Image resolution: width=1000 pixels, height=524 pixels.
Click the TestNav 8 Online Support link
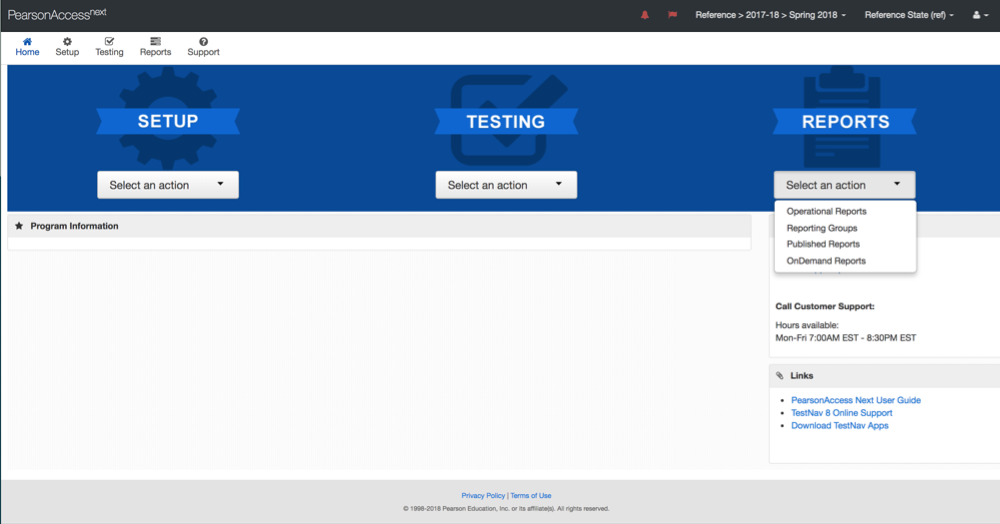pyautogui.click(x=841, y=413)
